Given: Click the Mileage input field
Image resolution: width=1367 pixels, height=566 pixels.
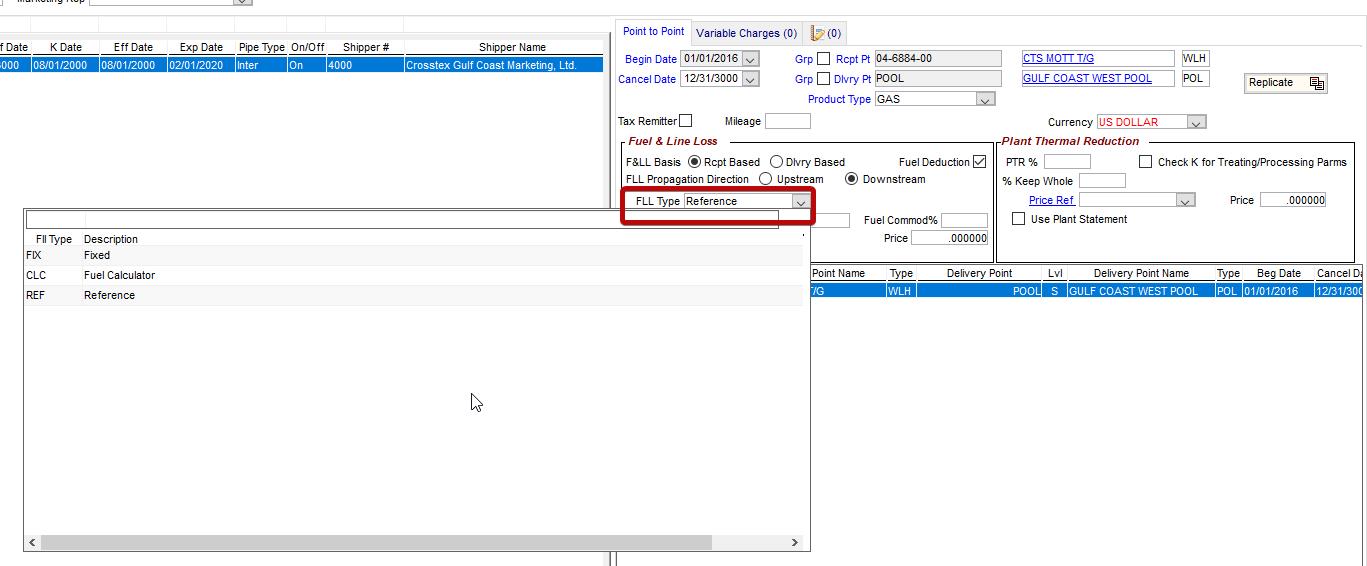Looking at the screenshot, I should (787, 121).
